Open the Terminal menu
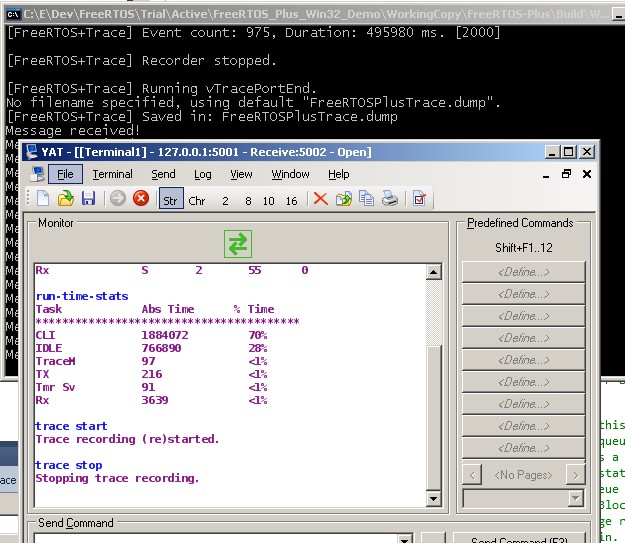 pos(112,174)
